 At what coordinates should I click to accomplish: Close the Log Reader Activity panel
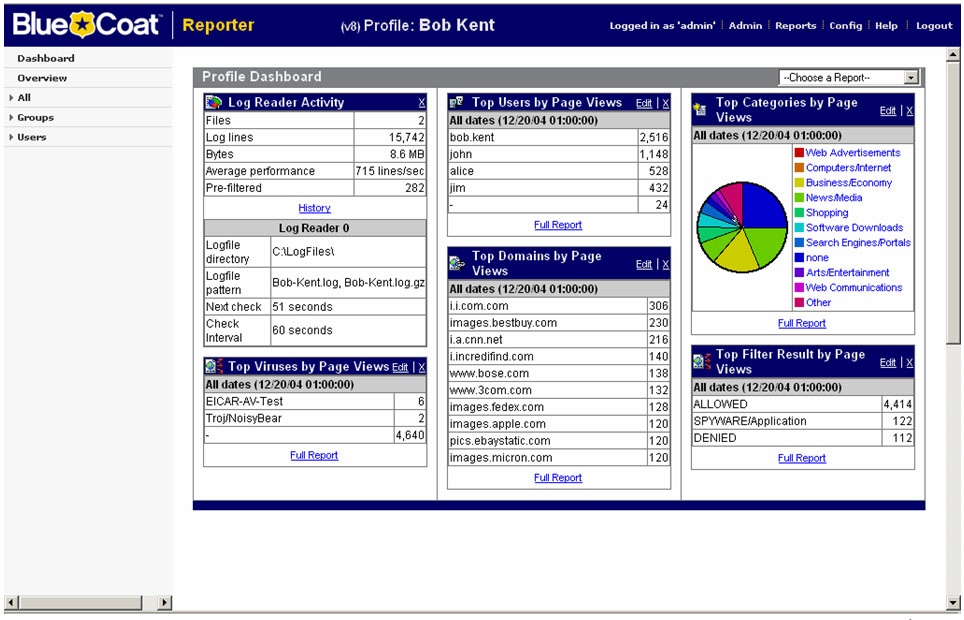[421, 103]
